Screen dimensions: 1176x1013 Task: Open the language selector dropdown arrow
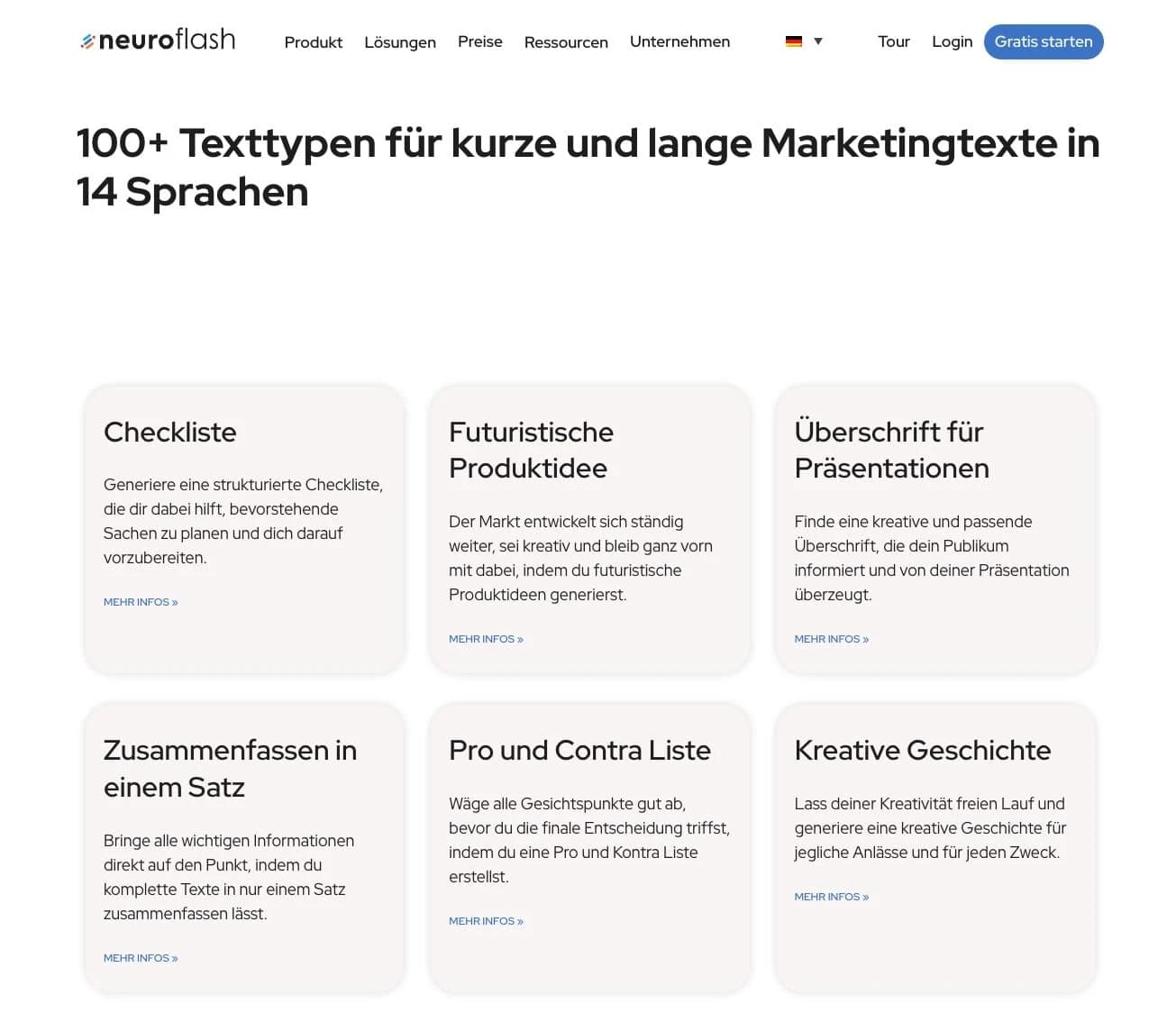coord(818,41)
